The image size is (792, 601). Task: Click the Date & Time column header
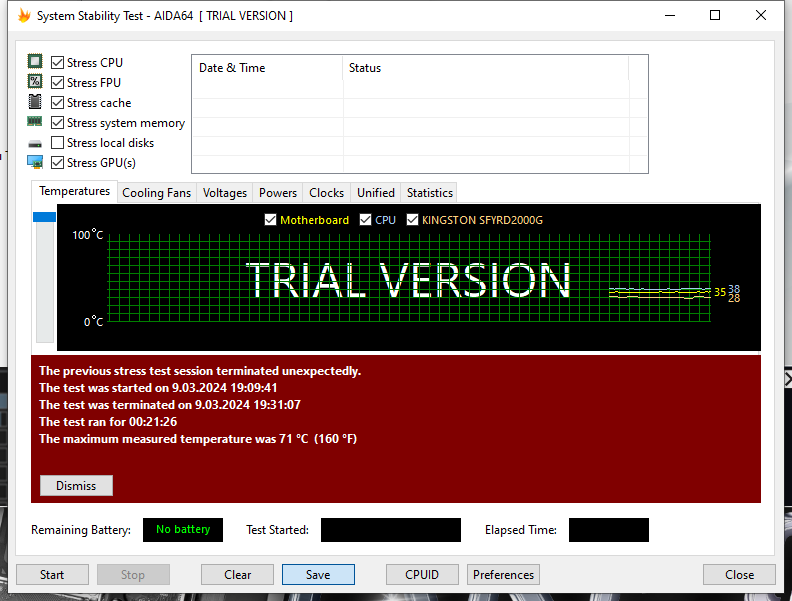[x=268, y=68]
